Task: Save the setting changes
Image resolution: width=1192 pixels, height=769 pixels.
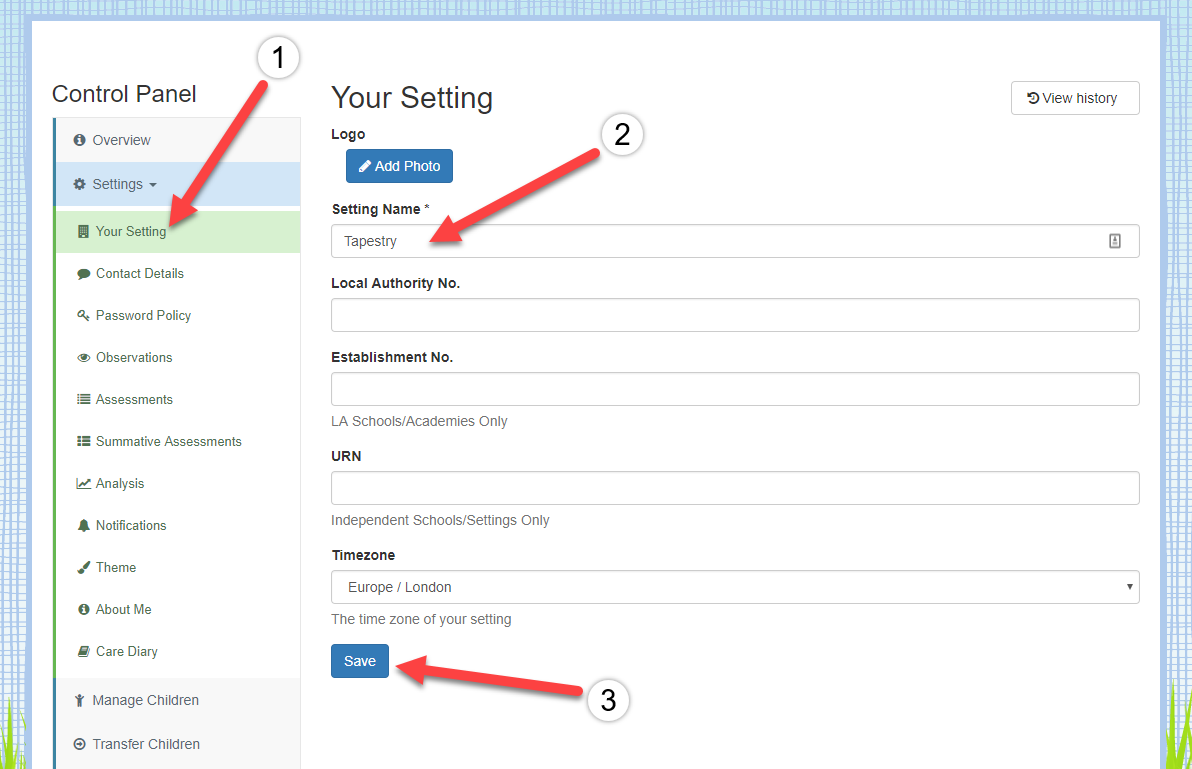Action: click(360, 661)
